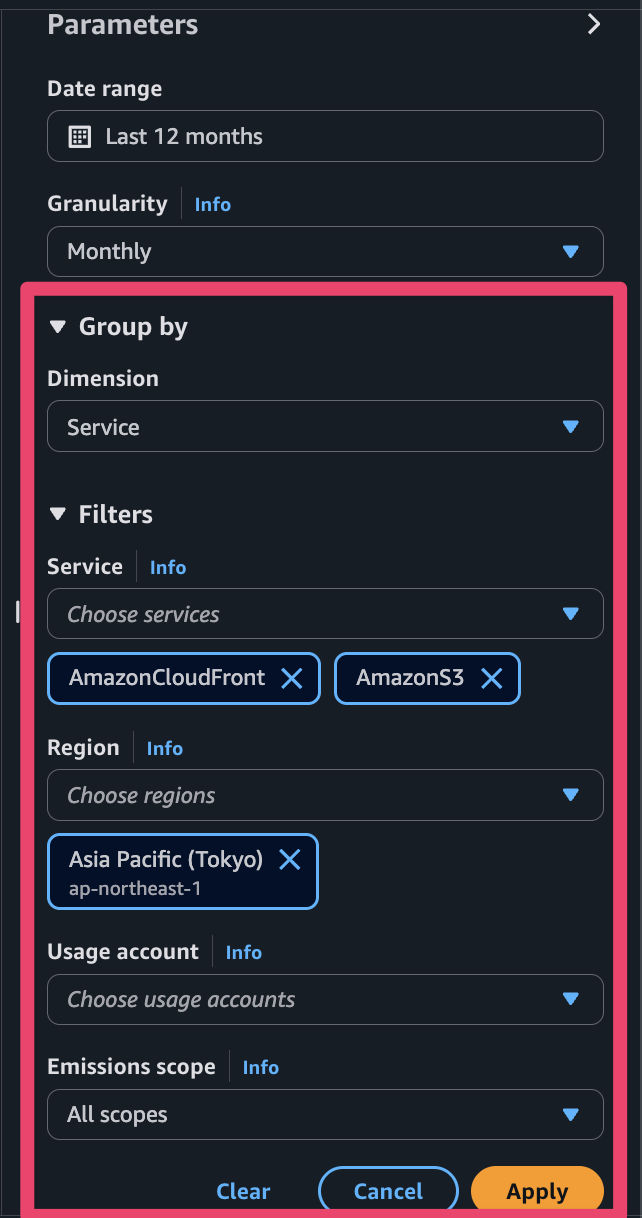The image size is (642, 1218).
Task: Open Info link next to Region
Action: click(x=165, y=748)
